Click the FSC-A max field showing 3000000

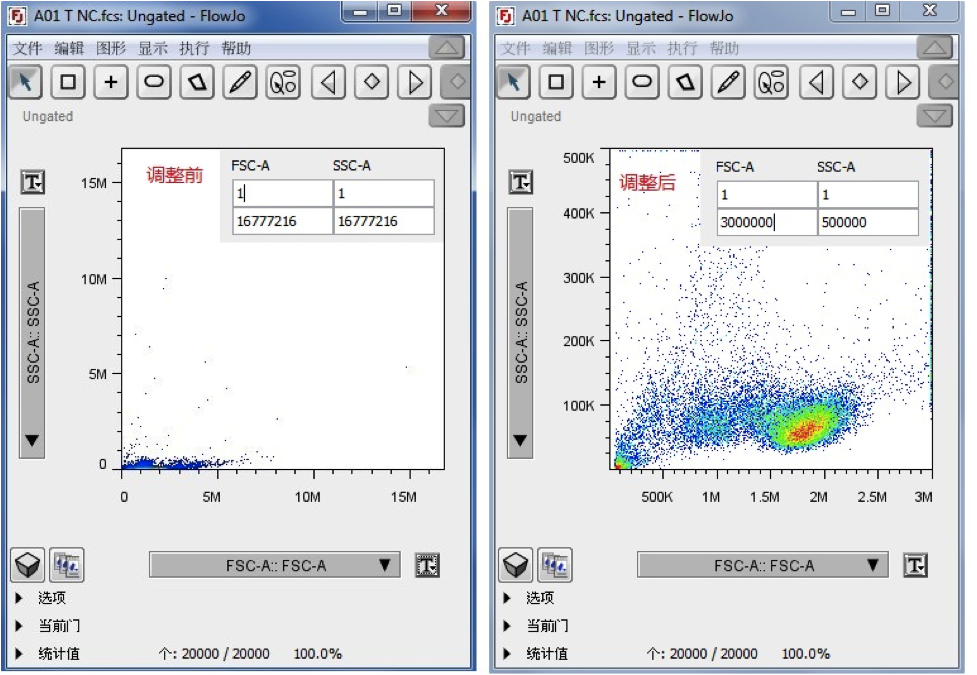click(x=764, y=222)
